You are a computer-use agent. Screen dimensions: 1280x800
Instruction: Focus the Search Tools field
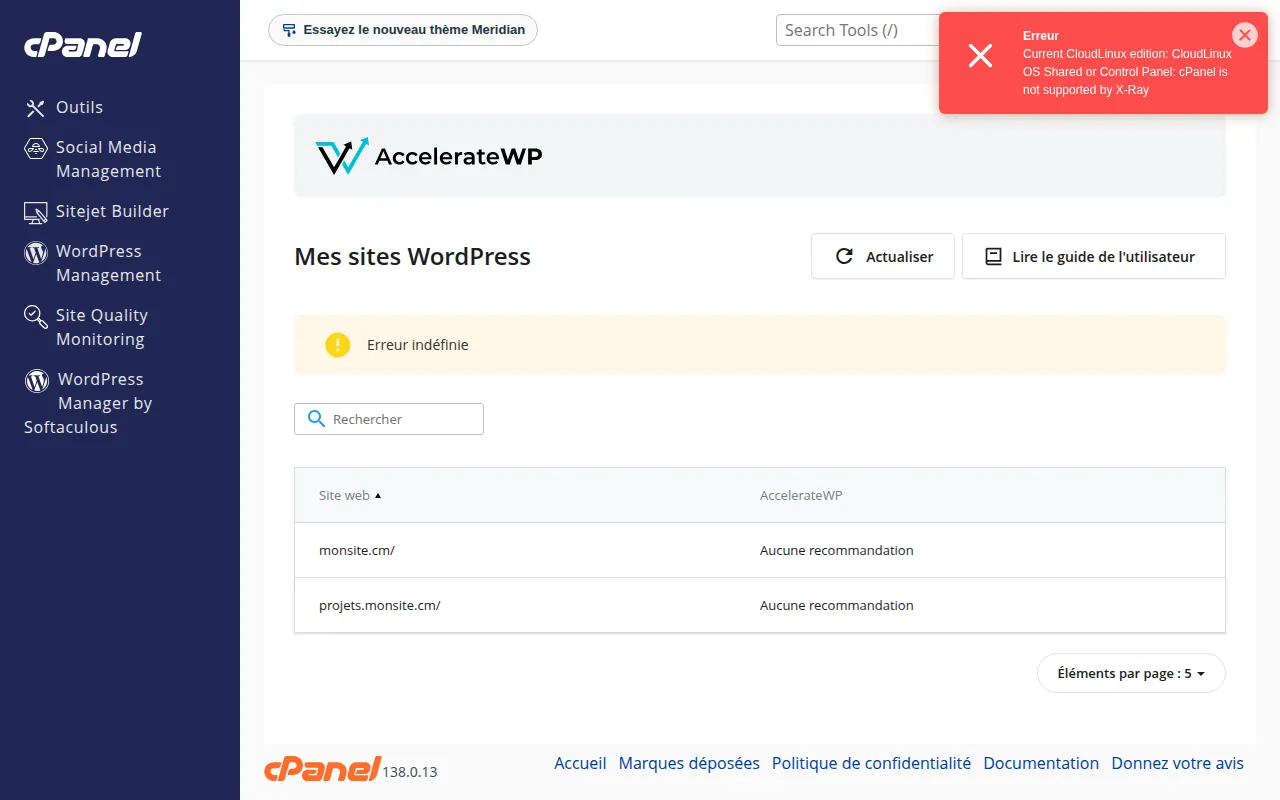tap(858, 30)
